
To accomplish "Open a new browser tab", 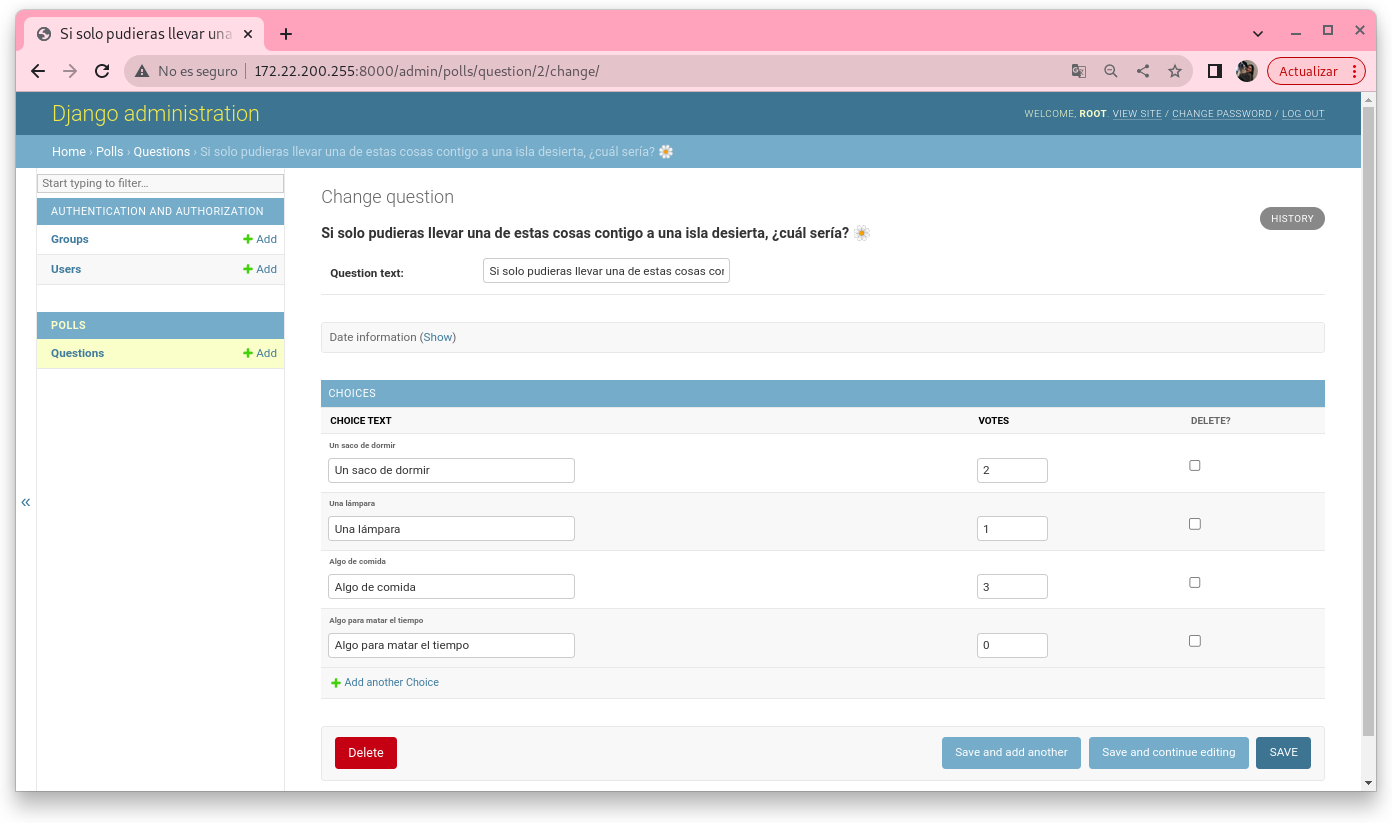I will (x=286, y=34).
